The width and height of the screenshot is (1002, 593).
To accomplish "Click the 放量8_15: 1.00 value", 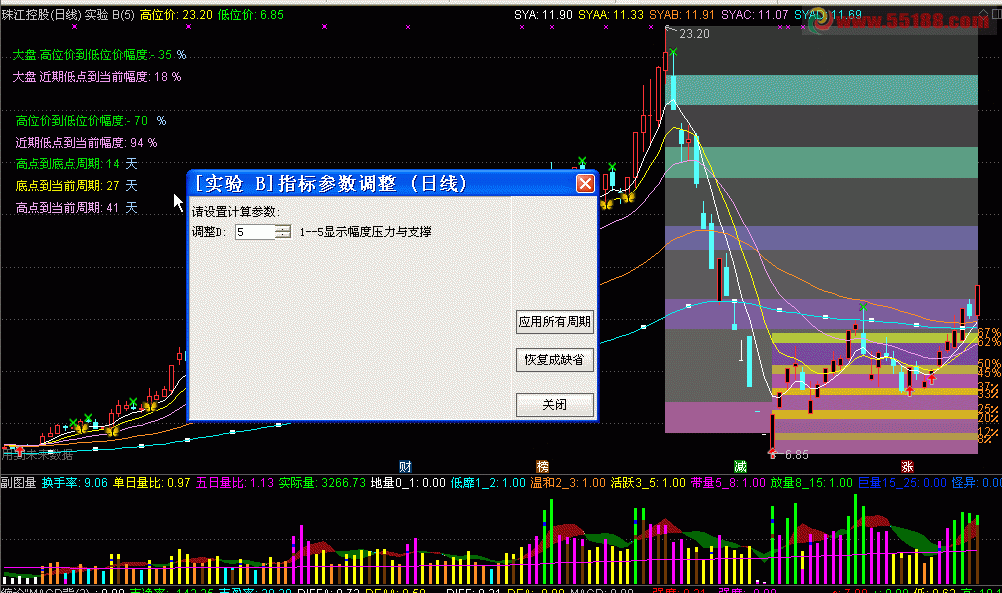I will [x=811, y=483].
